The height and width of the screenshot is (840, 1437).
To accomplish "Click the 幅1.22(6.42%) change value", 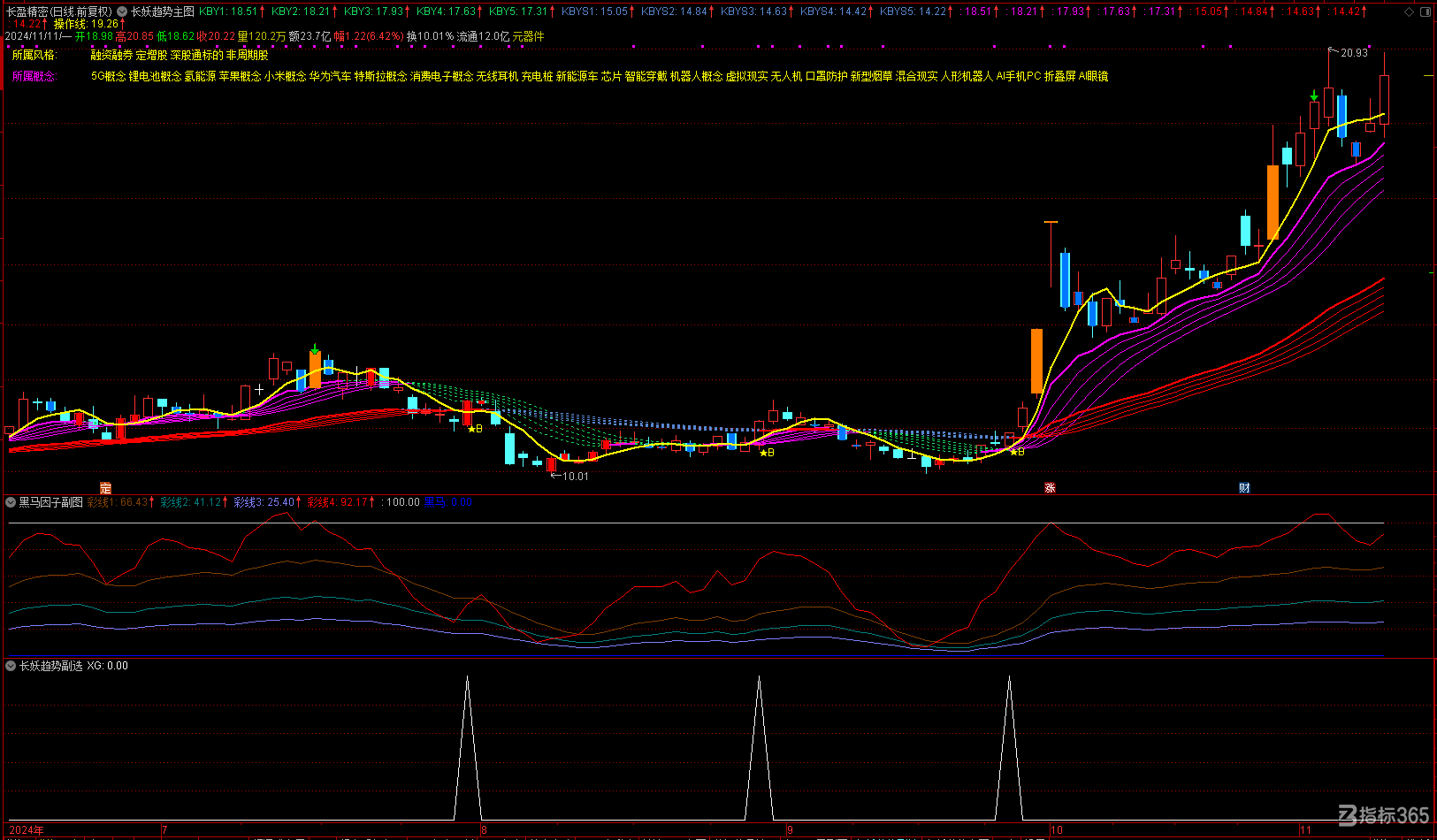I will pyautogui.click(x=369, y=36).
